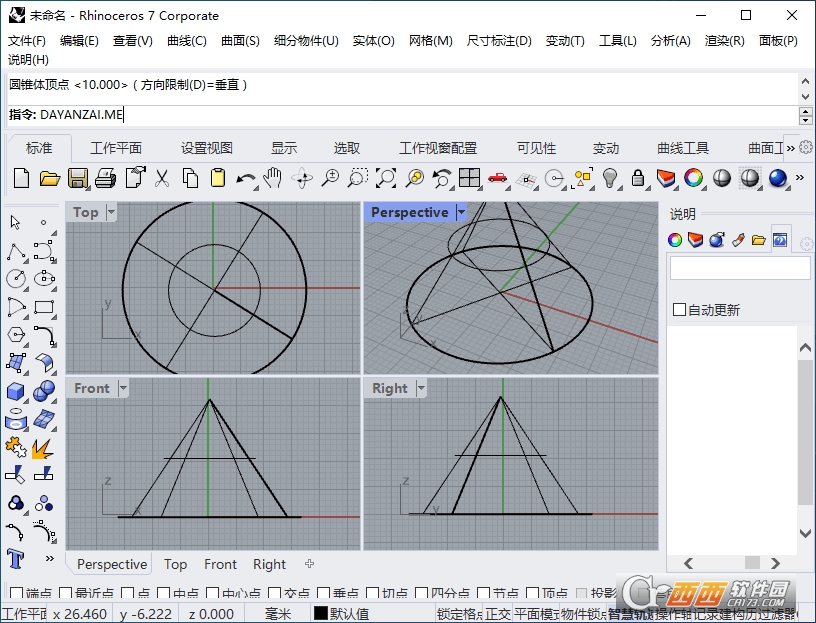816x623 pixels.
Task: Open the Perspective viewport title dropdown arrow
Action: click(x=461, y=212)
